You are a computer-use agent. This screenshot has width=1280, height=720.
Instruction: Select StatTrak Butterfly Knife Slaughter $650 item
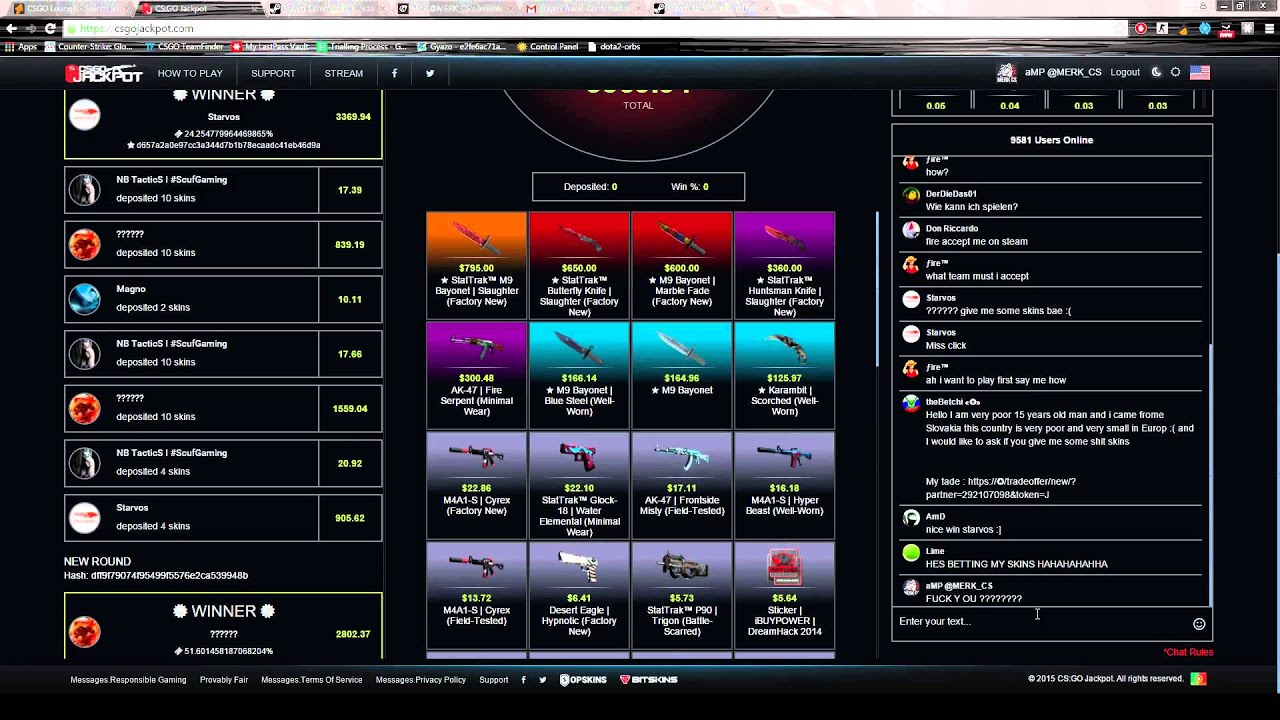click(579, 264)
